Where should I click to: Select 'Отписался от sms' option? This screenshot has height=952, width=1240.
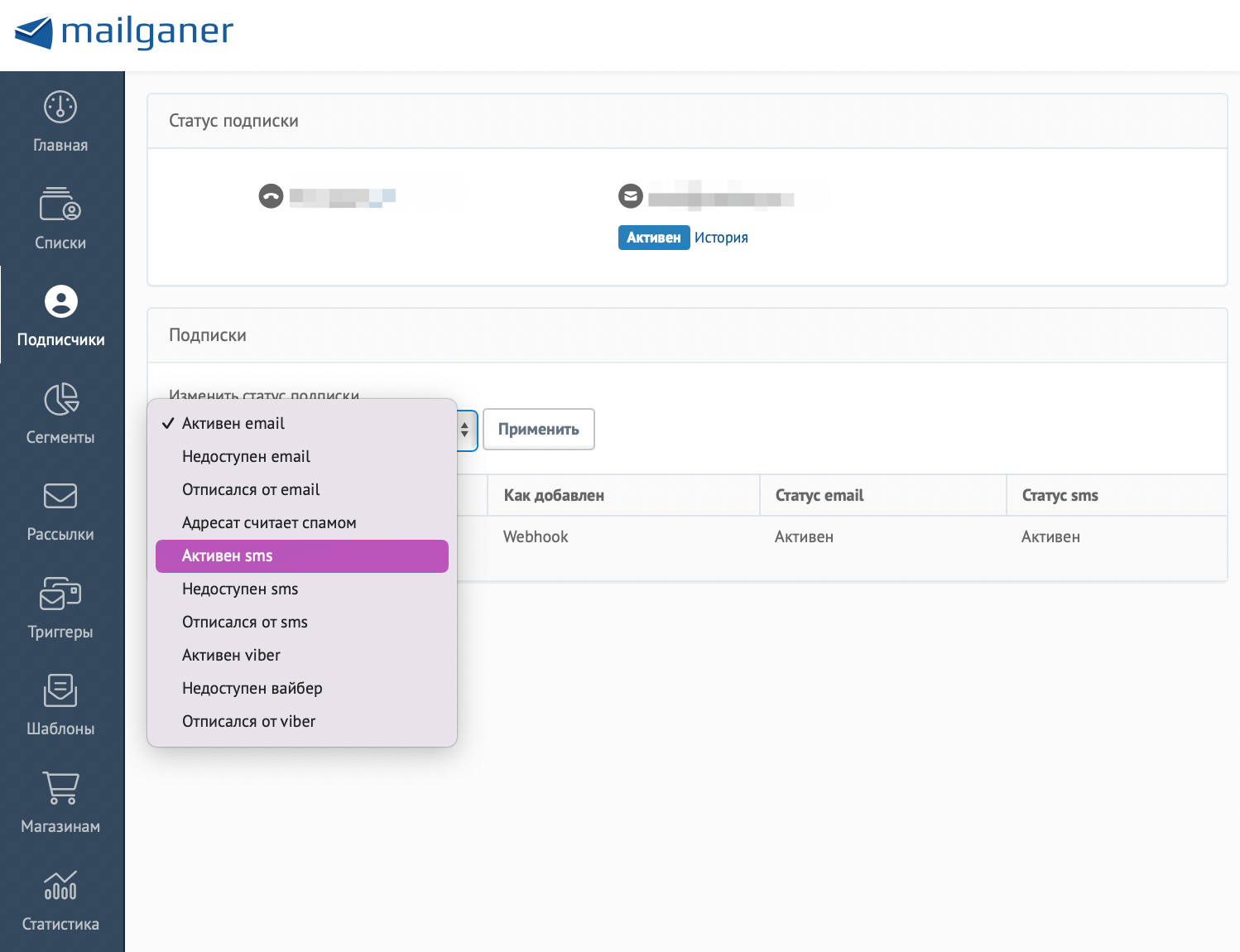pyautogui.click(x=302, y=622)
